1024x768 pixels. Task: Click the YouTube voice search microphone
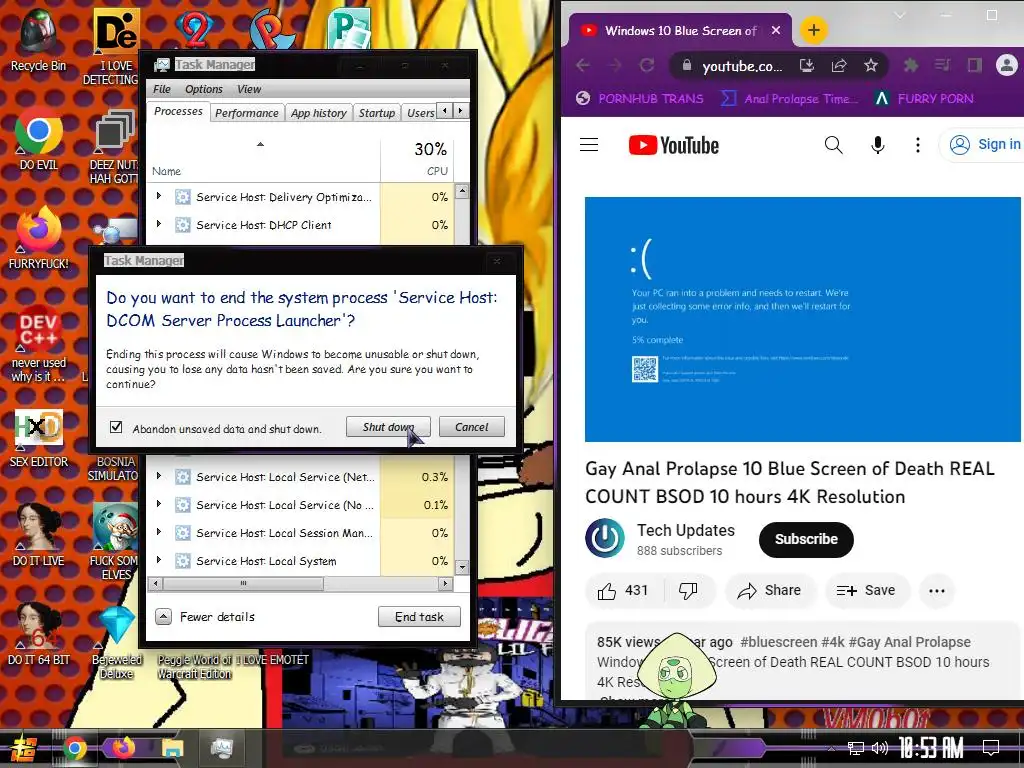[x=878, y=145]
